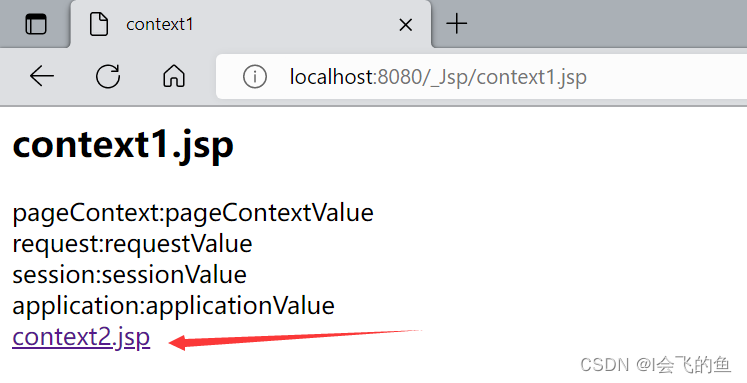This screenshot has width=747, height=383.
Task: Open a new tab with plus button
Action: pyautogui.click(x=456, y=23)
